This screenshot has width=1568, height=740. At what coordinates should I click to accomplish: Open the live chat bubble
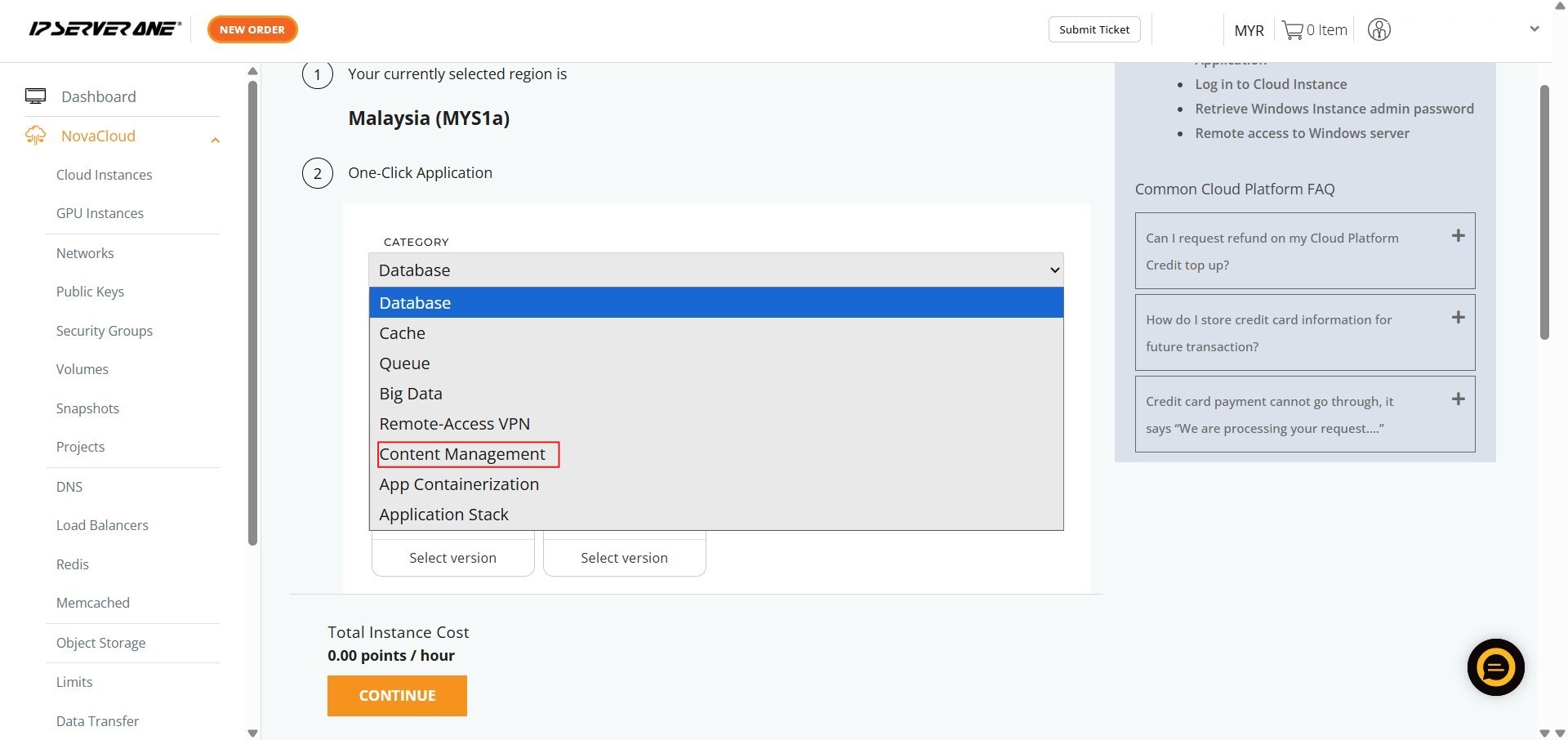(1494, 667)
